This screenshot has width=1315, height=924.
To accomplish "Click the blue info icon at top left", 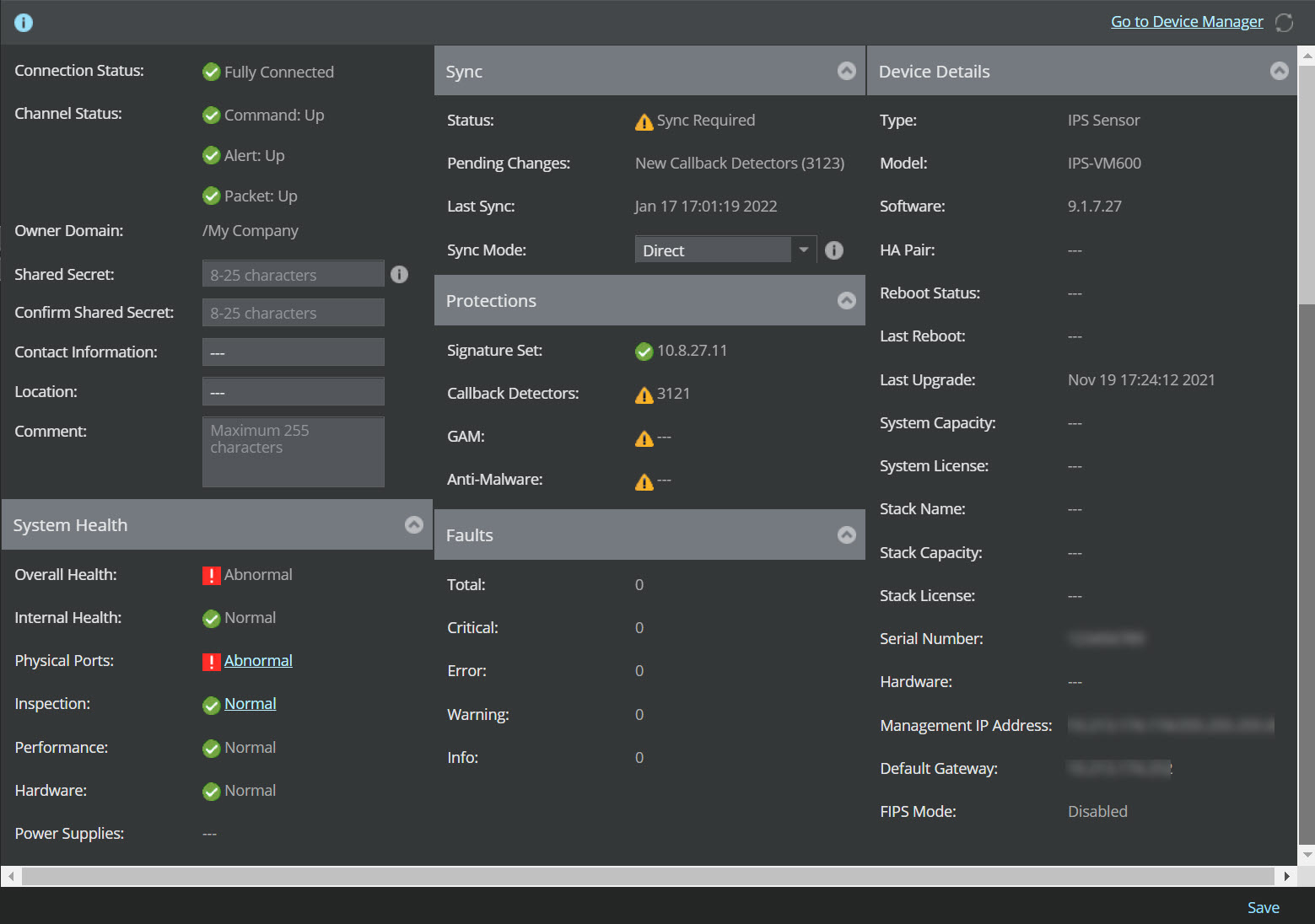I will pos(24,23).
